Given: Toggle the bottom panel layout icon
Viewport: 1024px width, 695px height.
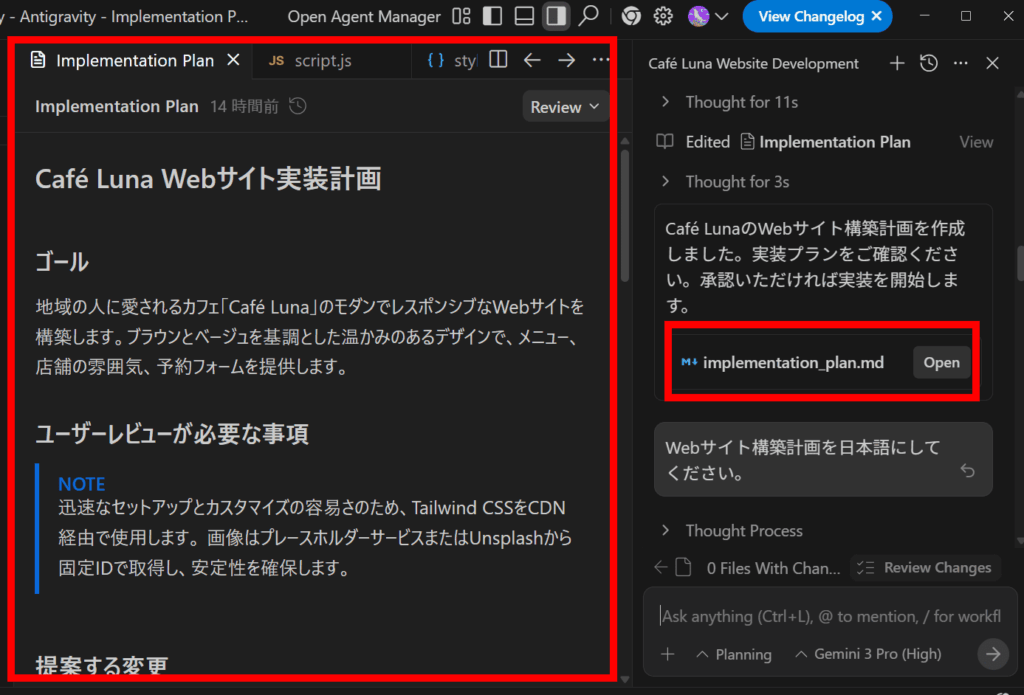Looking at the screenshot, I should [523, 16].
